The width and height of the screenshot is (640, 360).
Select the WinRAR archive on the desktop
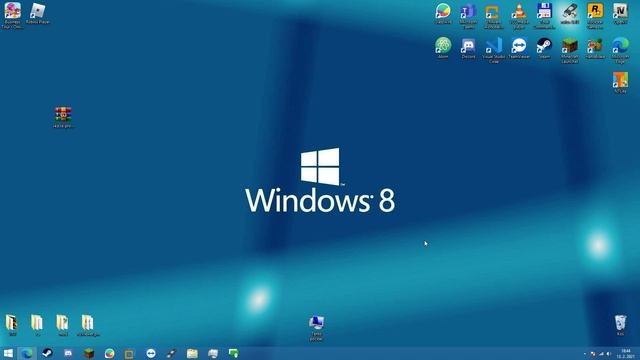(63, 117)
